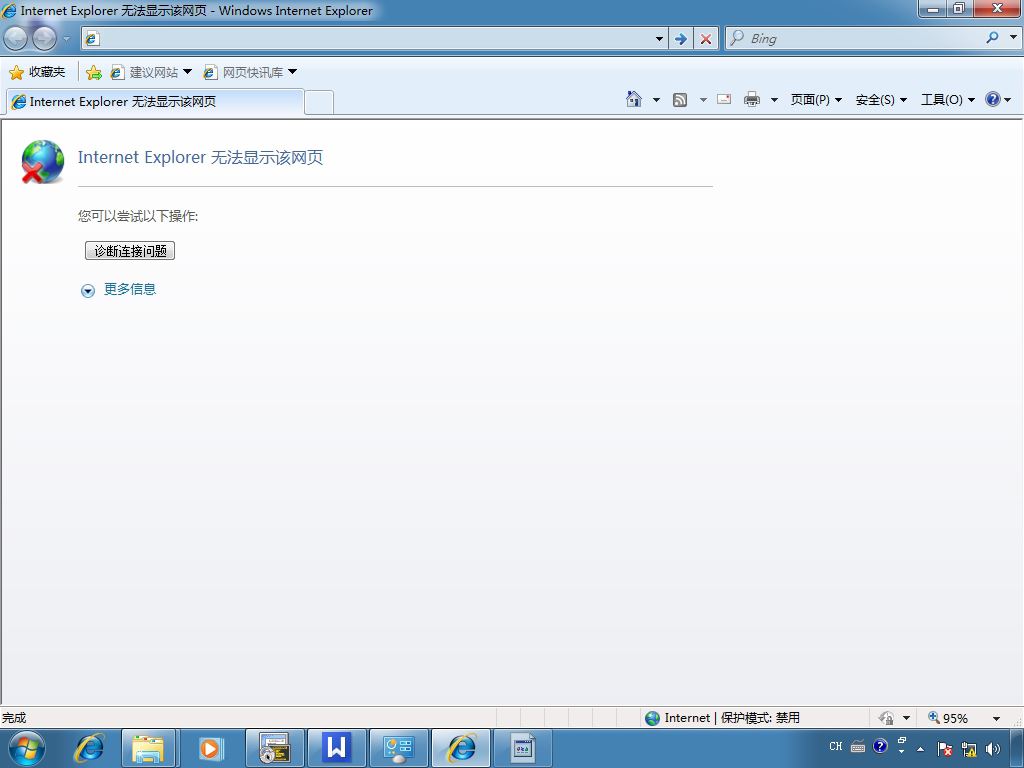1024x768 pixels.
Task: Click the magnifier Search button
Action: [x=992, y=39]
